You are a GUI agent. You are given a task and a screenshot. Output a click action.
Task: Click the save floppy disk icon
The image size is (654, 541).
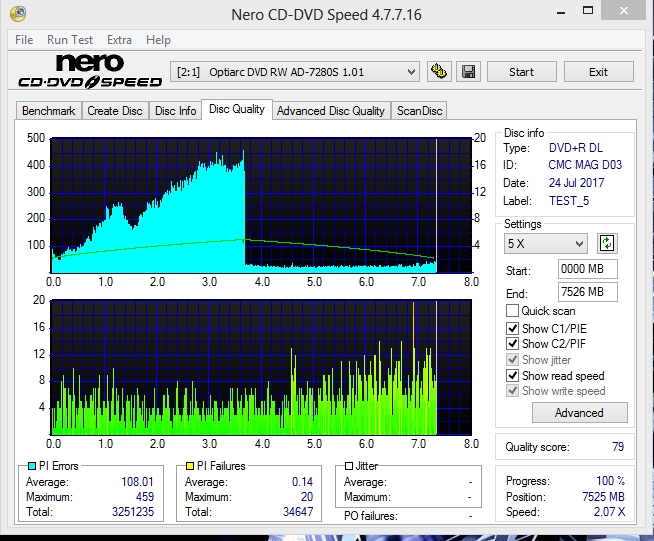click(x=468, y=72)
